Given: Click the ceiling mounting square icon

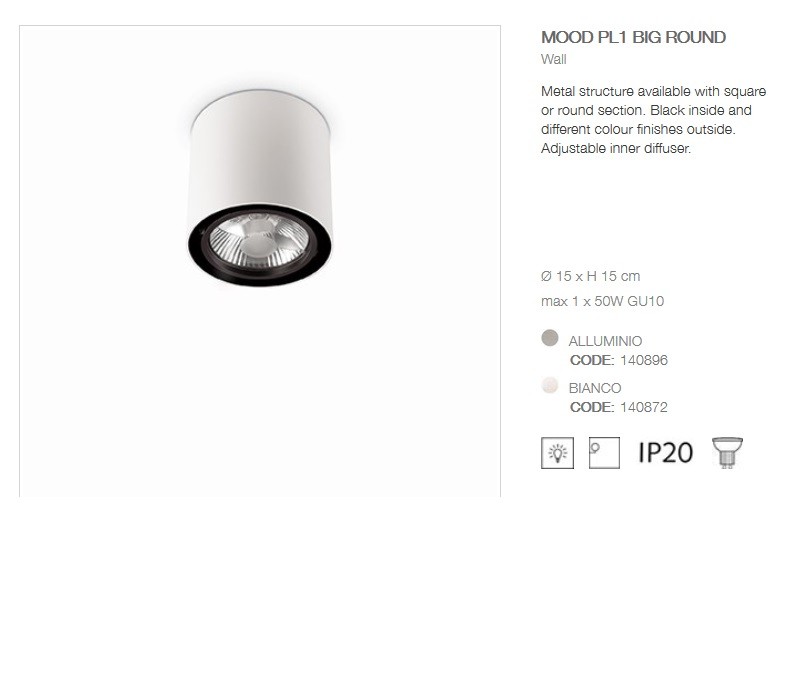Looking at the screenshot, I should click(604, 452).
